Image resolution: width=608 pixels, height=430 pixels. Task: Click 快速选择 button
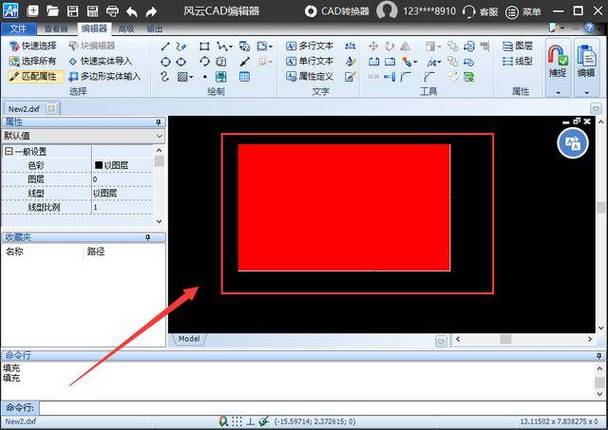[33, 46]
